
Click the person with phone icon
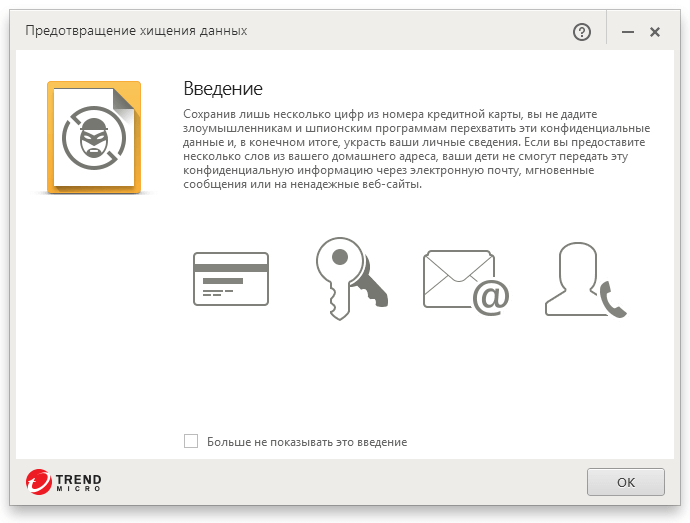pos(585,280)
